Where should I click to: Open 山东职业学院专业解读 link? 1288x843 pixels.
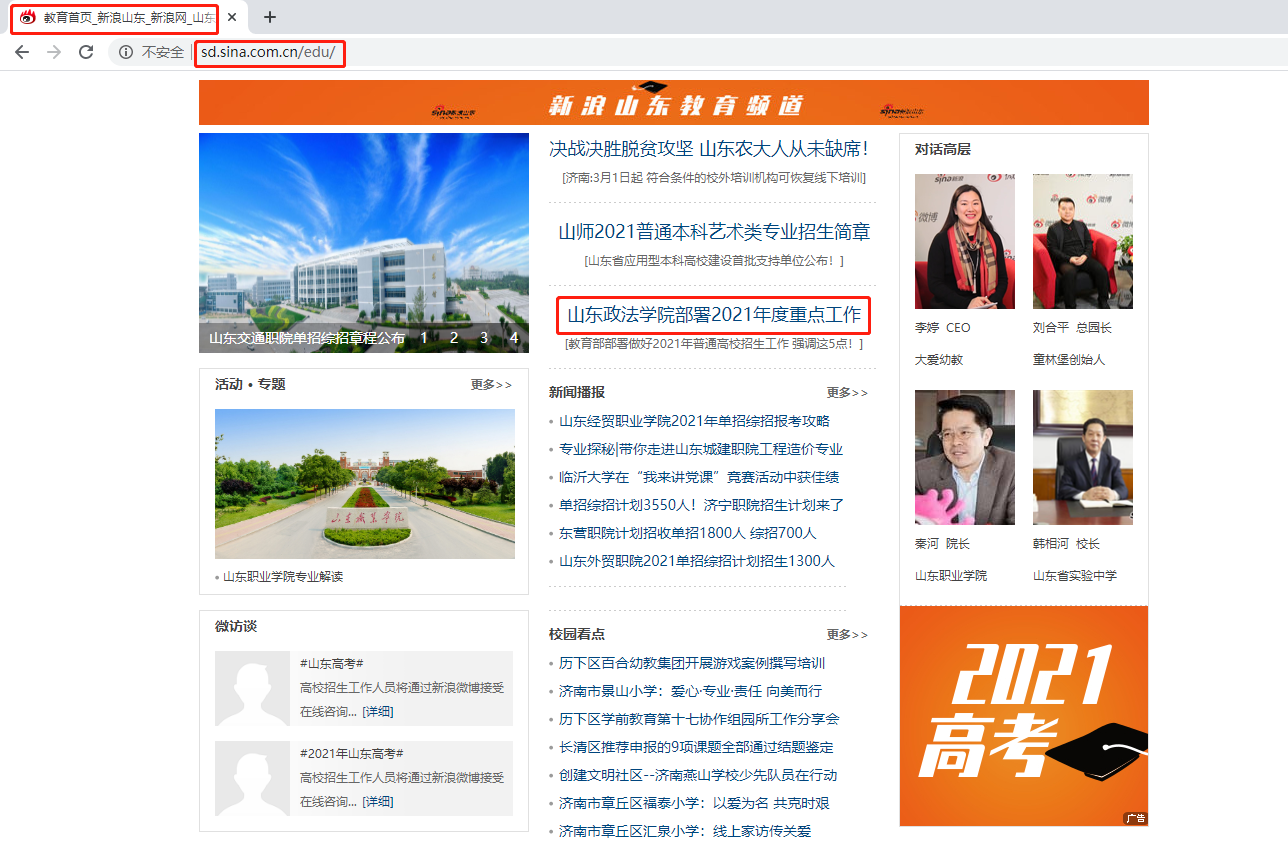click(283, 577)
